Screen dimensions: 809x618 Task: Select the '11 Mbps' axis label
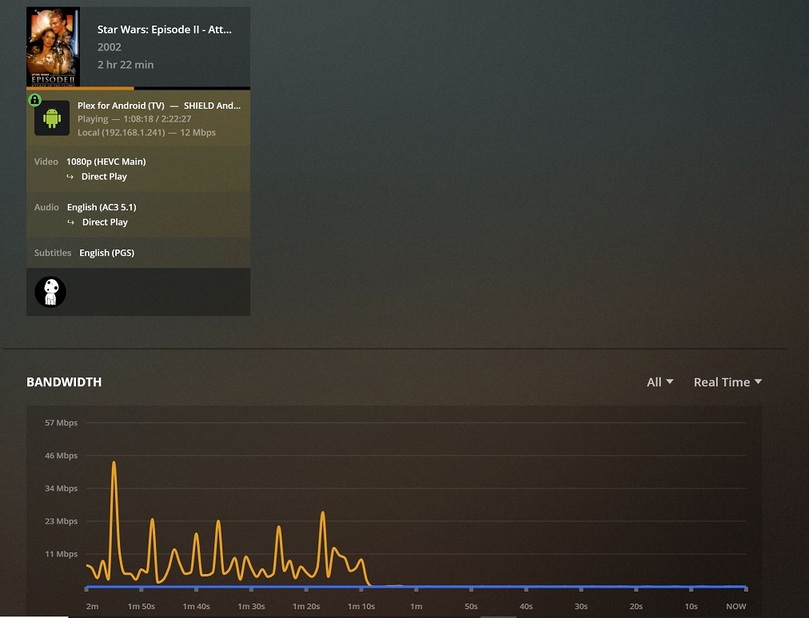tap(61, 554)
